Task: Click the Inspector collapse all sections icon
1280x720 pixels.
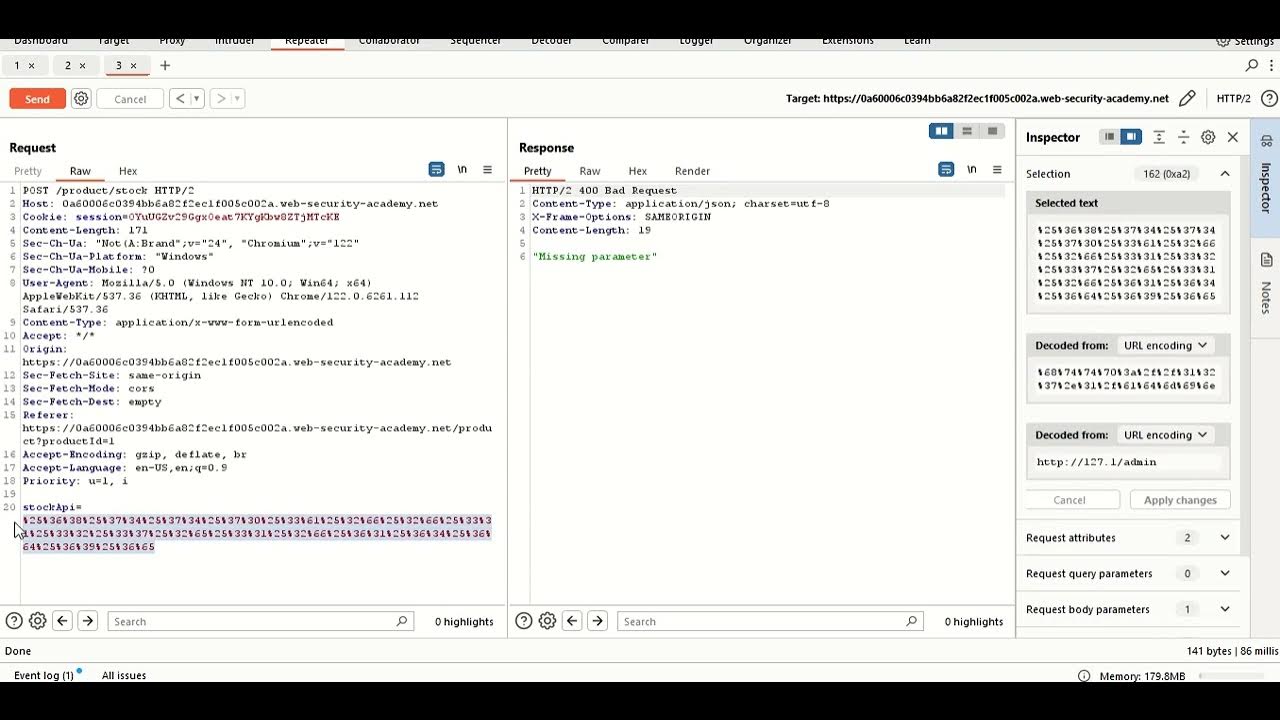Action: (1183, 137)
